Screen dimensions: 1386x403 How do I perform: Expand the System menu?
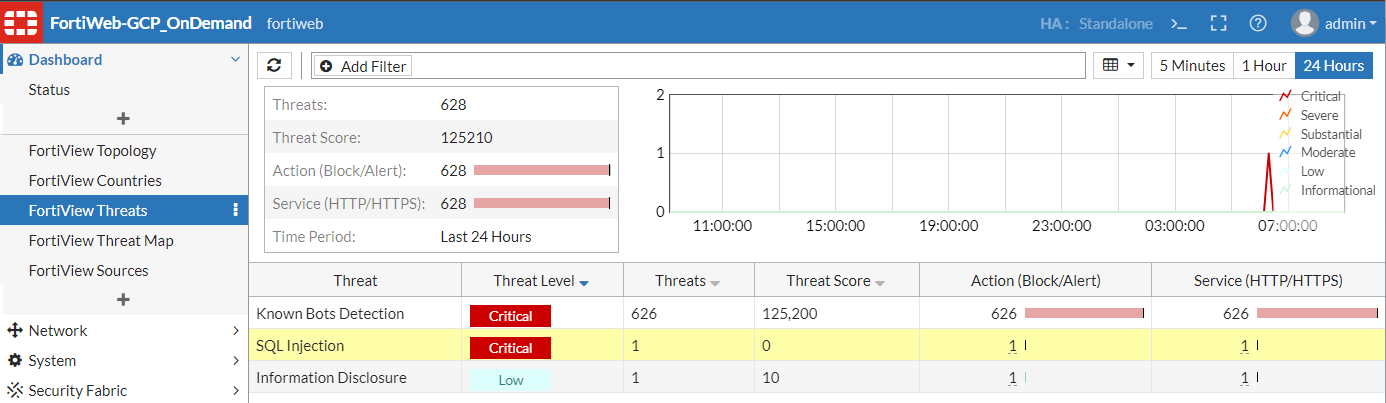(x=236, y=361)
